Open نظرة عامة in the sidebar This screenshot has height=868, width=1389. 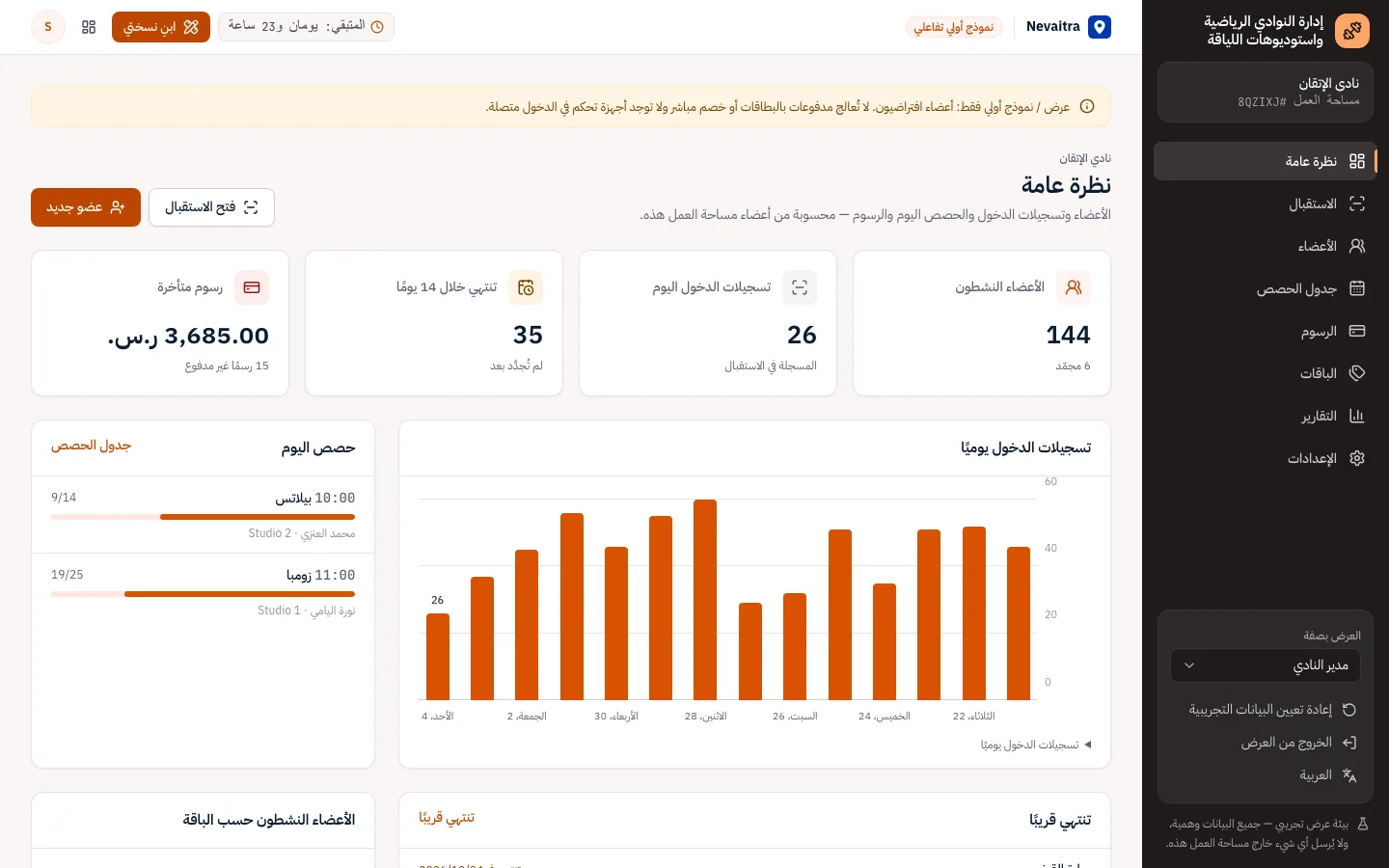coord(1265,161)
